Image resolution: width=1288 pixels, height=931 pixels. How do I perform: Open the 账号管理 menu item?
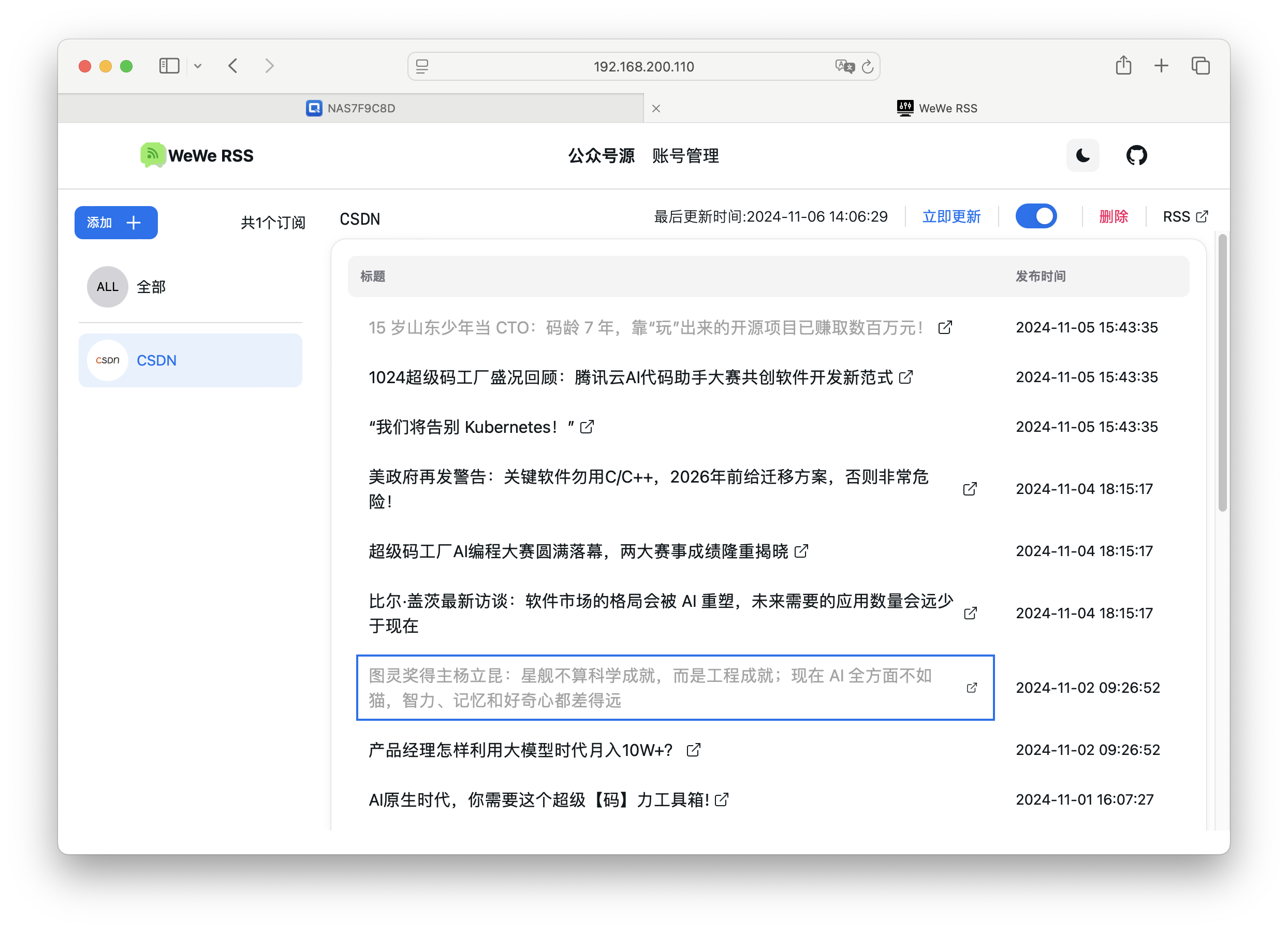pyautogui.click(x=685, y=156)
